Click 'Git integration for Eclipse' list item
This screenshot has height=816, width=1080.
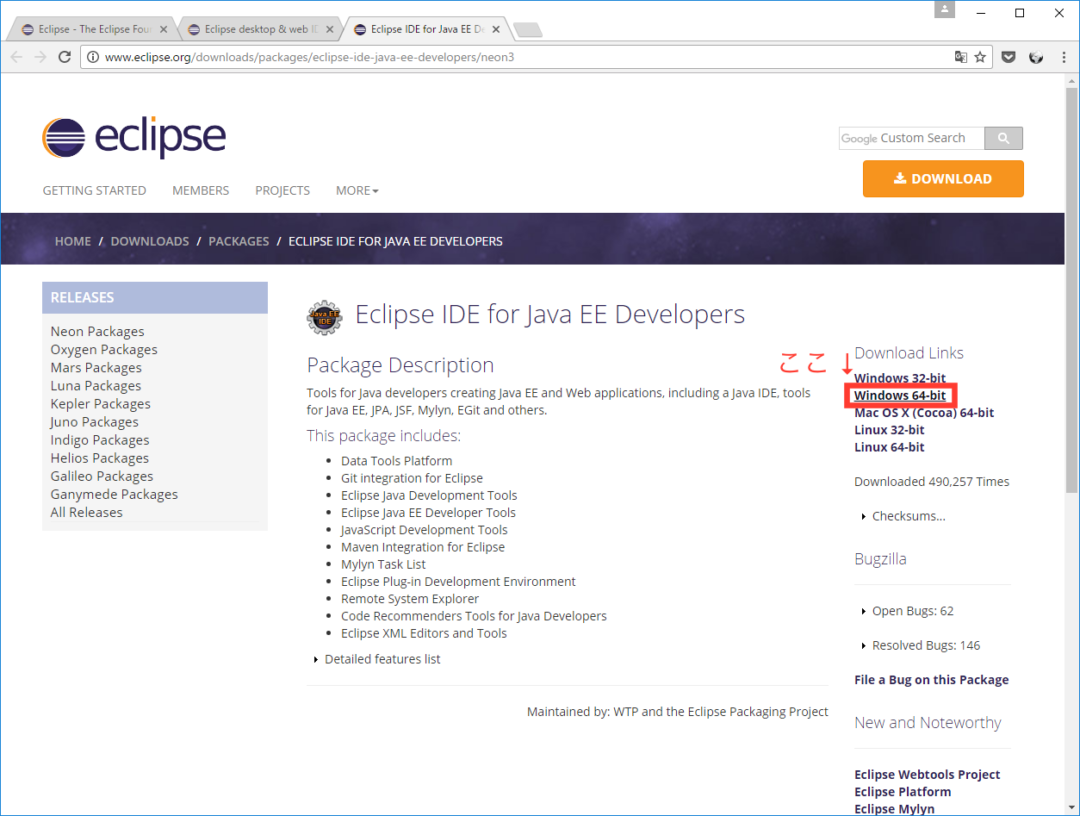pos(412,479)
